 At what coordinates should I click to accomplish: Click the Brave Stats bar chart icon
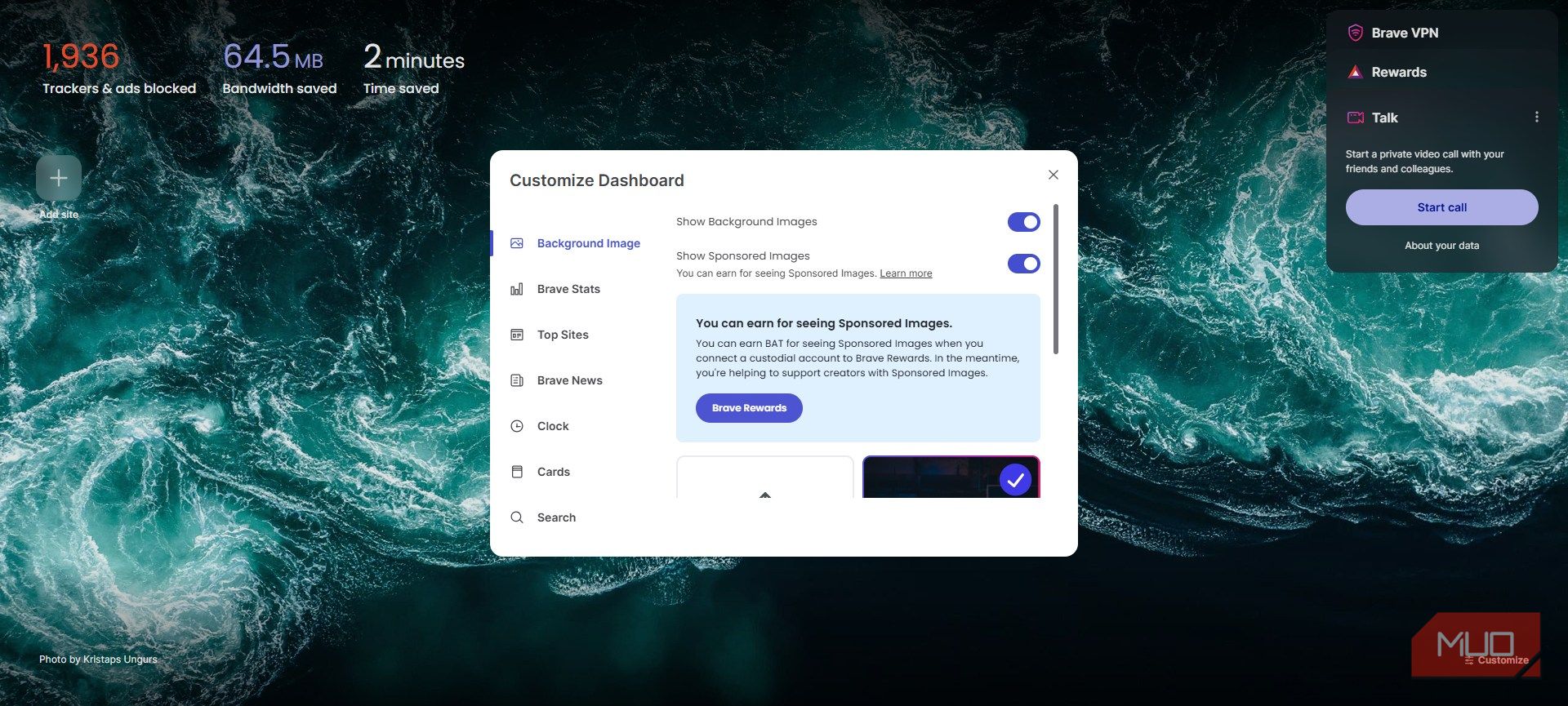(x=517, y=289)
